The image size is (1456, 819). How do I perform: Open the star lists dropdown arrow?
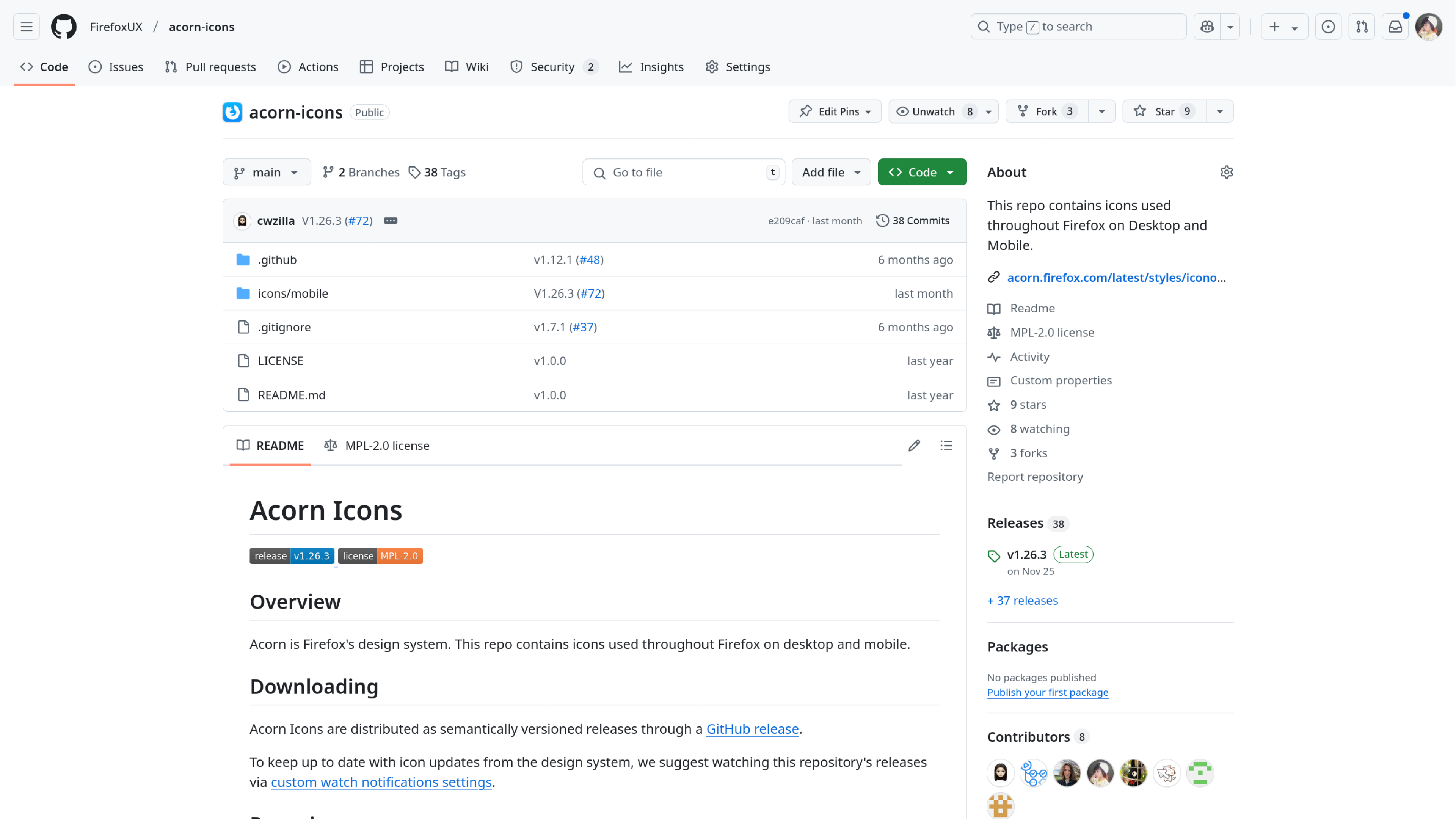[x=1220, y=111]
